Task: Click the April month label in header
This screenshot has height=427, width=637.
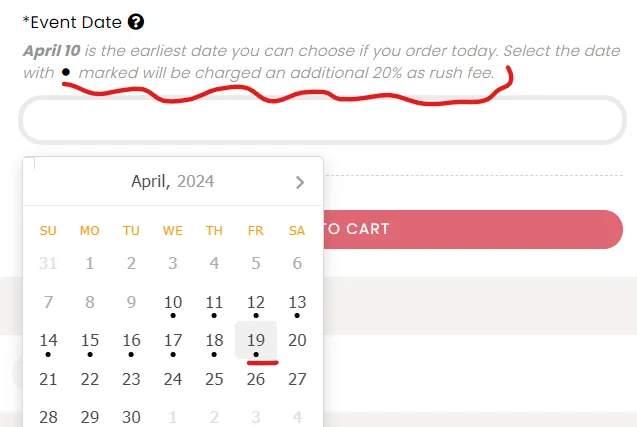Action: tap(150, 181)
